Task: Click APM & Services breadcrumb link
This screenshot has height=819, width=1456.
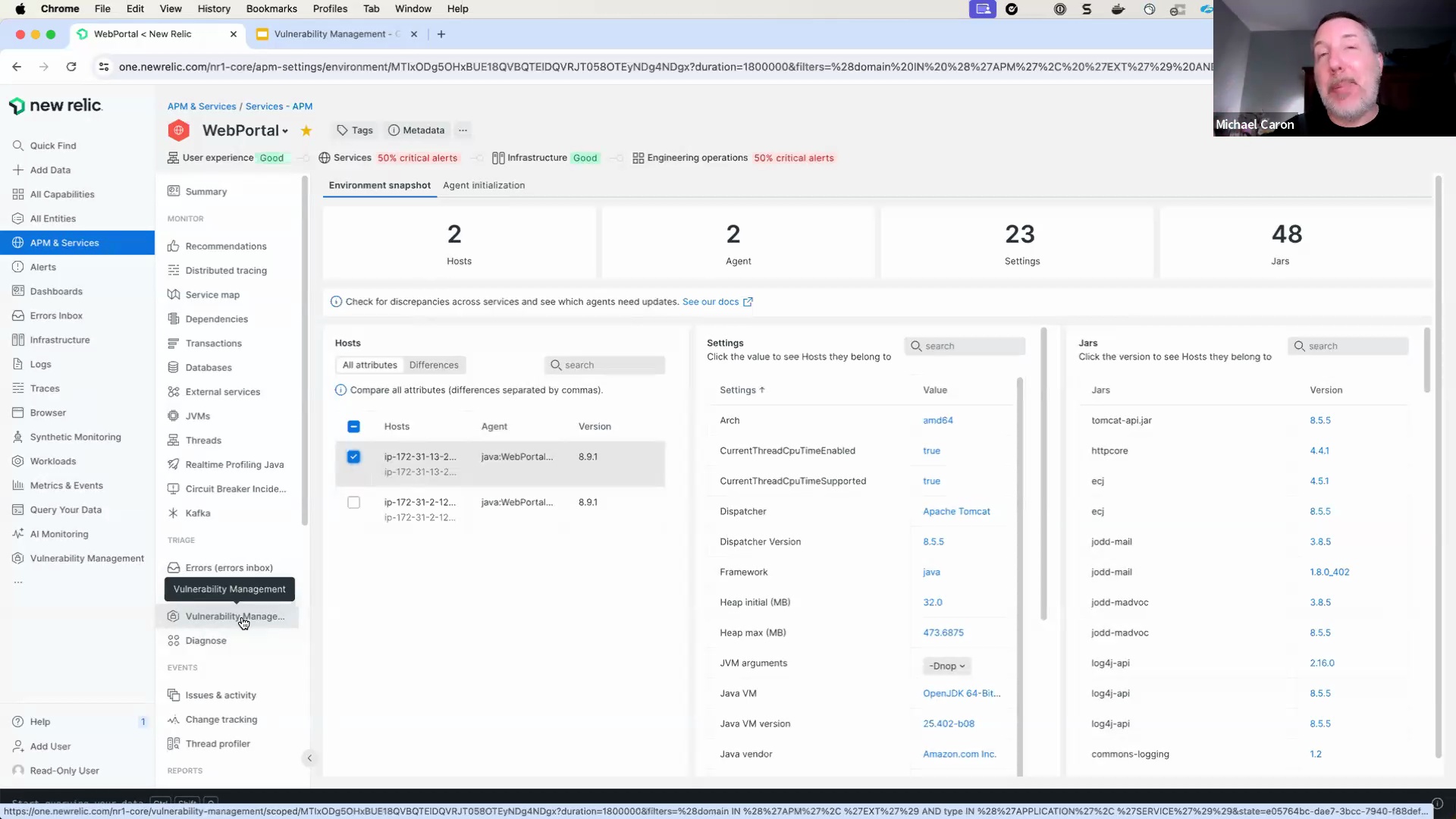Action: point(202,106)
